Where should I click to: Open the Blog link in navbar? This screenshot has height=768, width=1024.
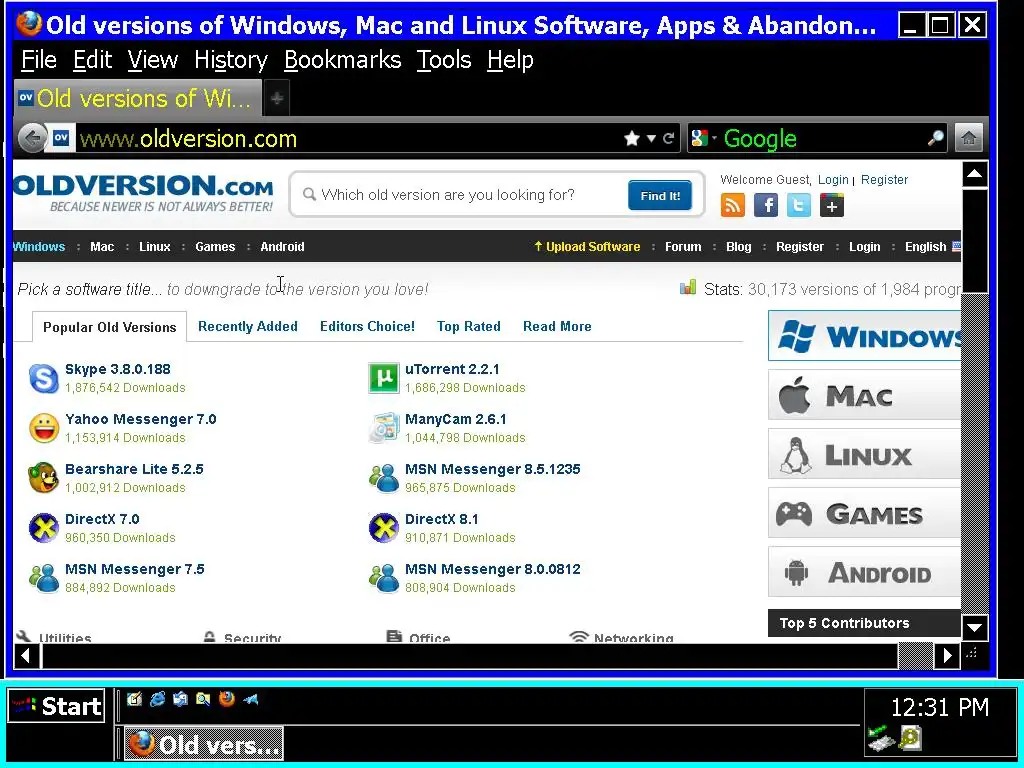tap(739, 247)
